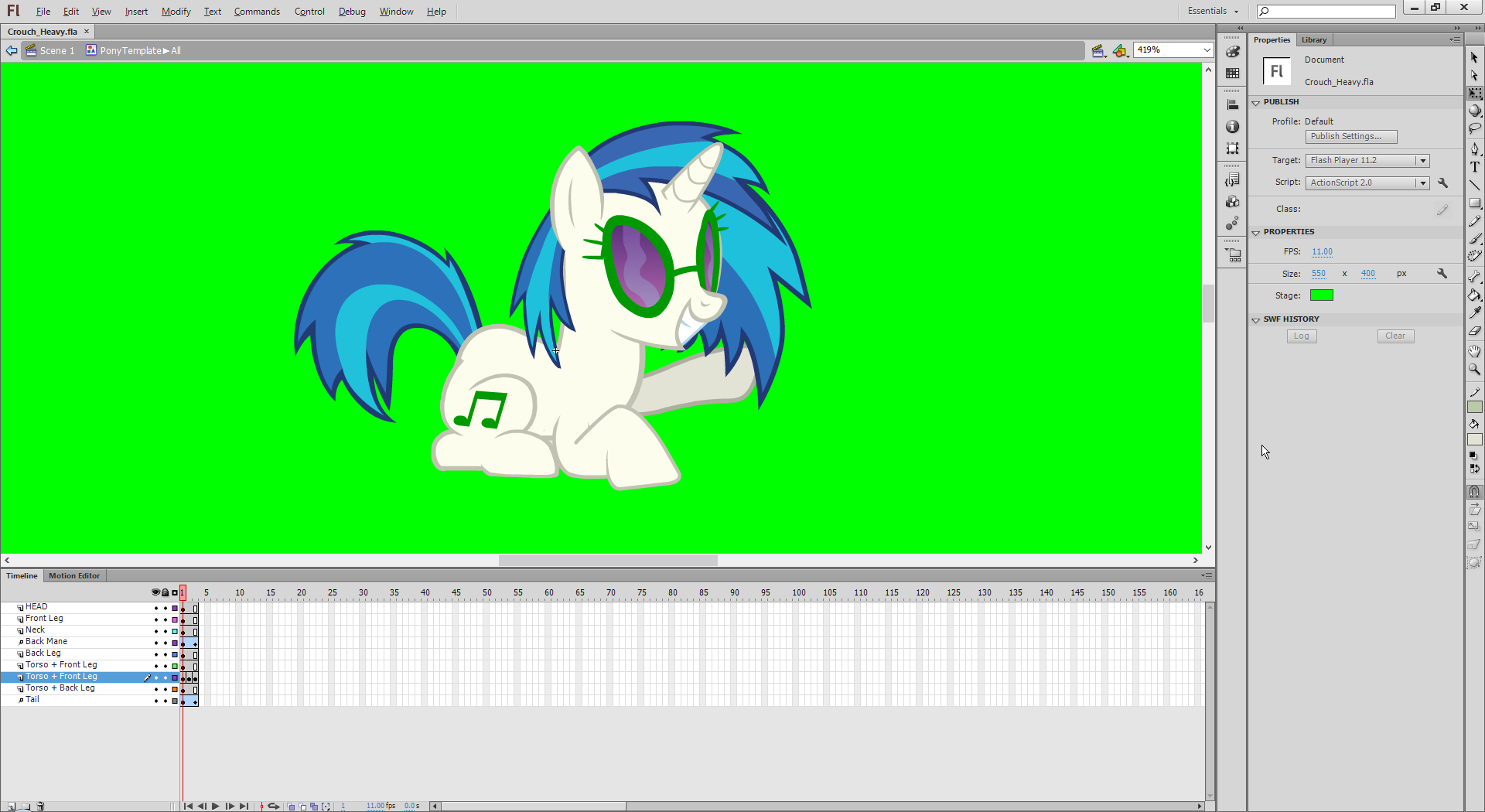This screenshot has height=812, width=1485.
Task: Hide the Back Mane layer
Action: [x=155, y=643]
